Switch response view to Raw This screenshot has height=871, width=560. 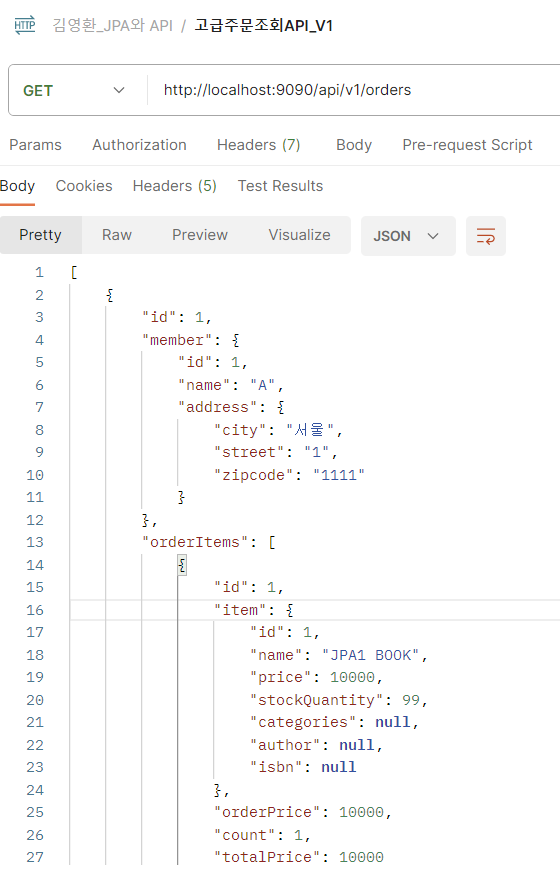(x=117, y=235)
